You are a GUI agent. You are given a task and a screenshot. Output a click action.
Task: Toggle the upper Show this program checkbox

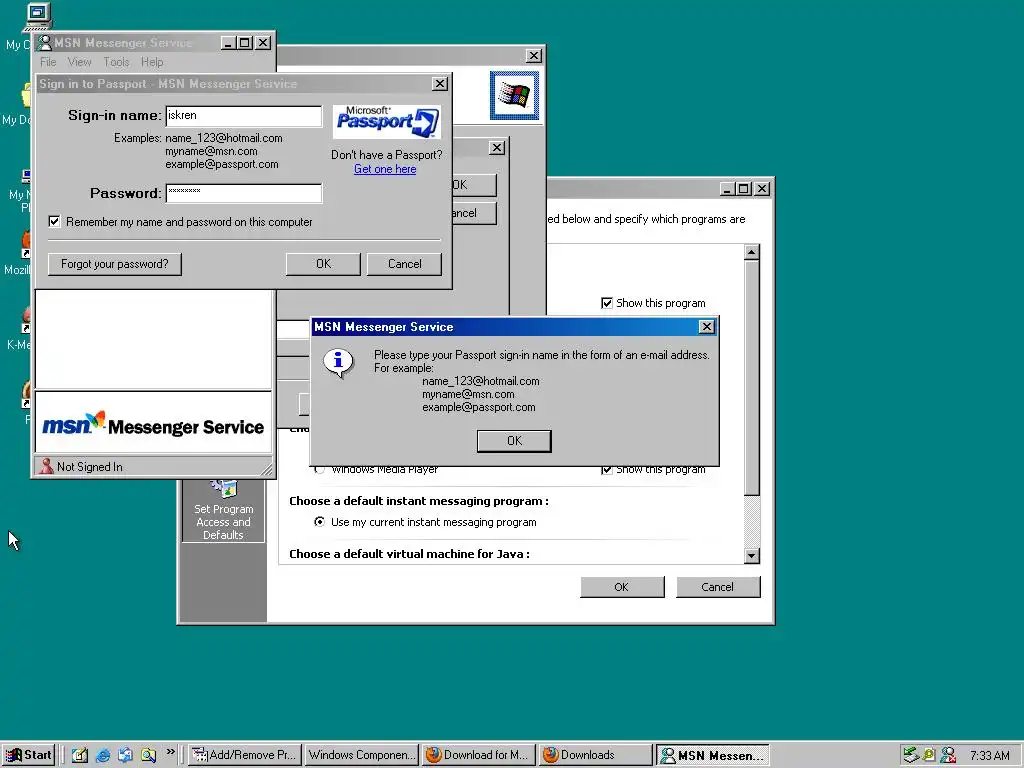[607, 303]
